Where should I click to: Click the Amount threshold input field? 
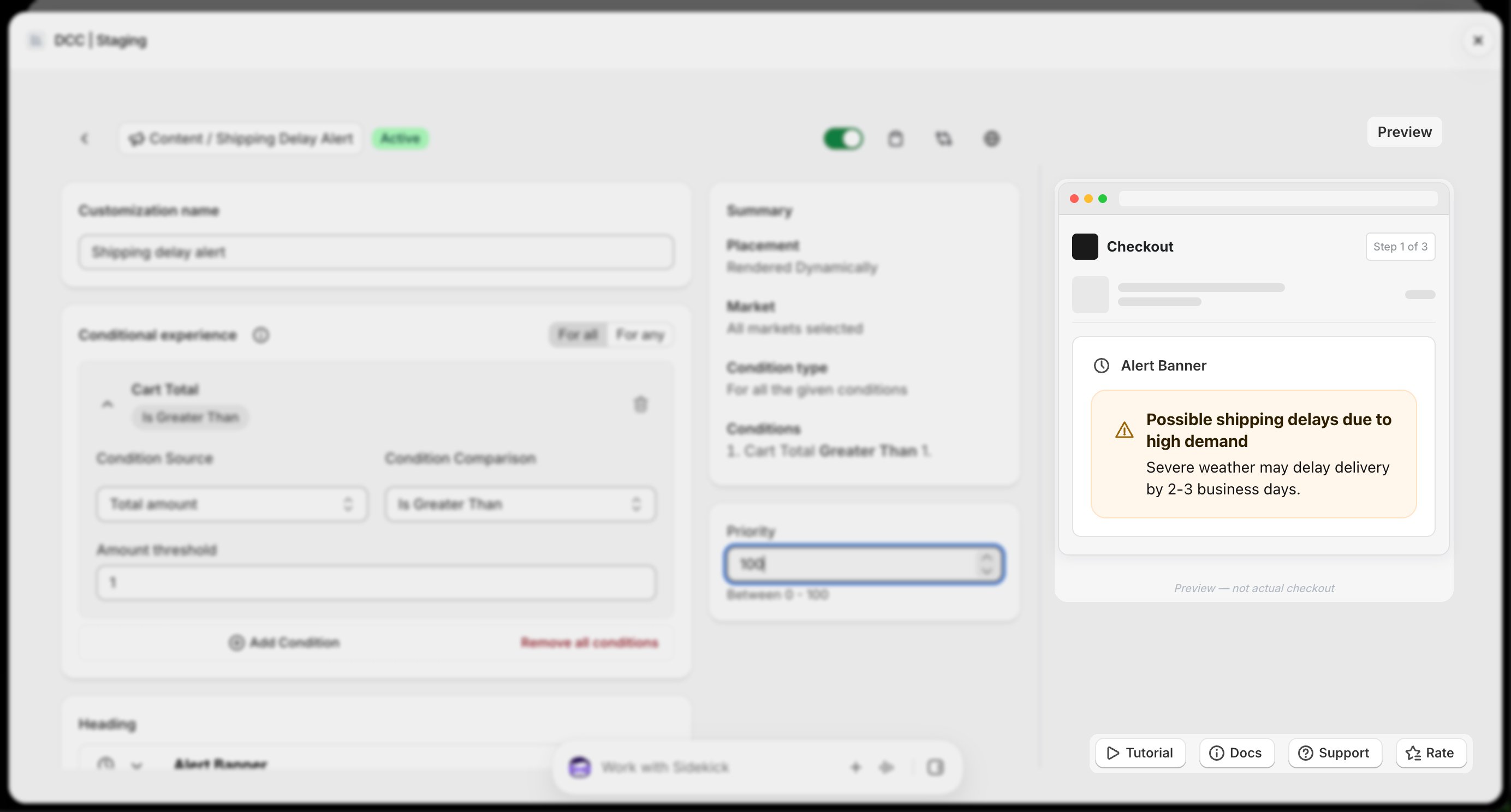[376, 583]
